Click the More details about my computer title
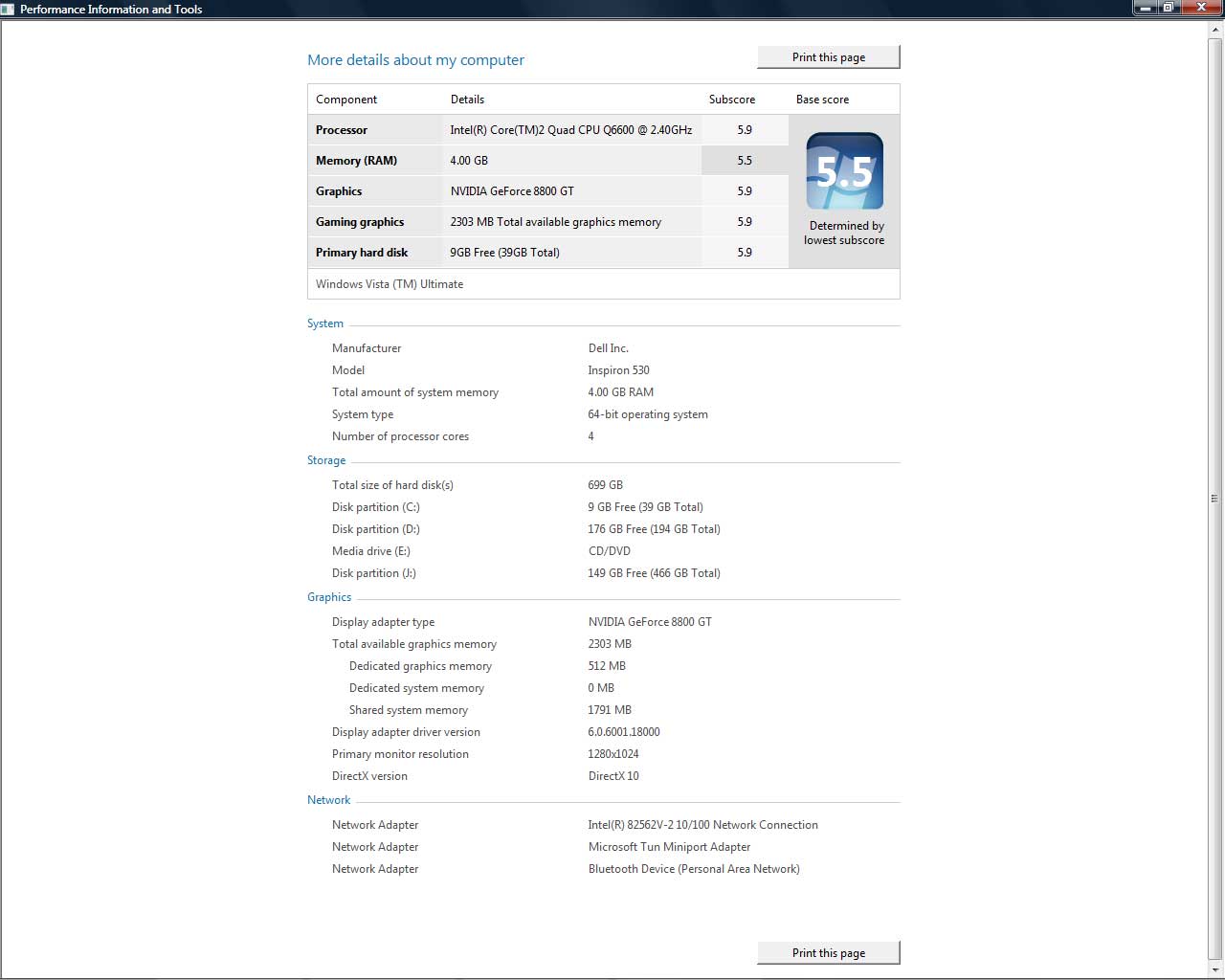The height and width of the screenshot is (980, 1225). pos(415,59)
